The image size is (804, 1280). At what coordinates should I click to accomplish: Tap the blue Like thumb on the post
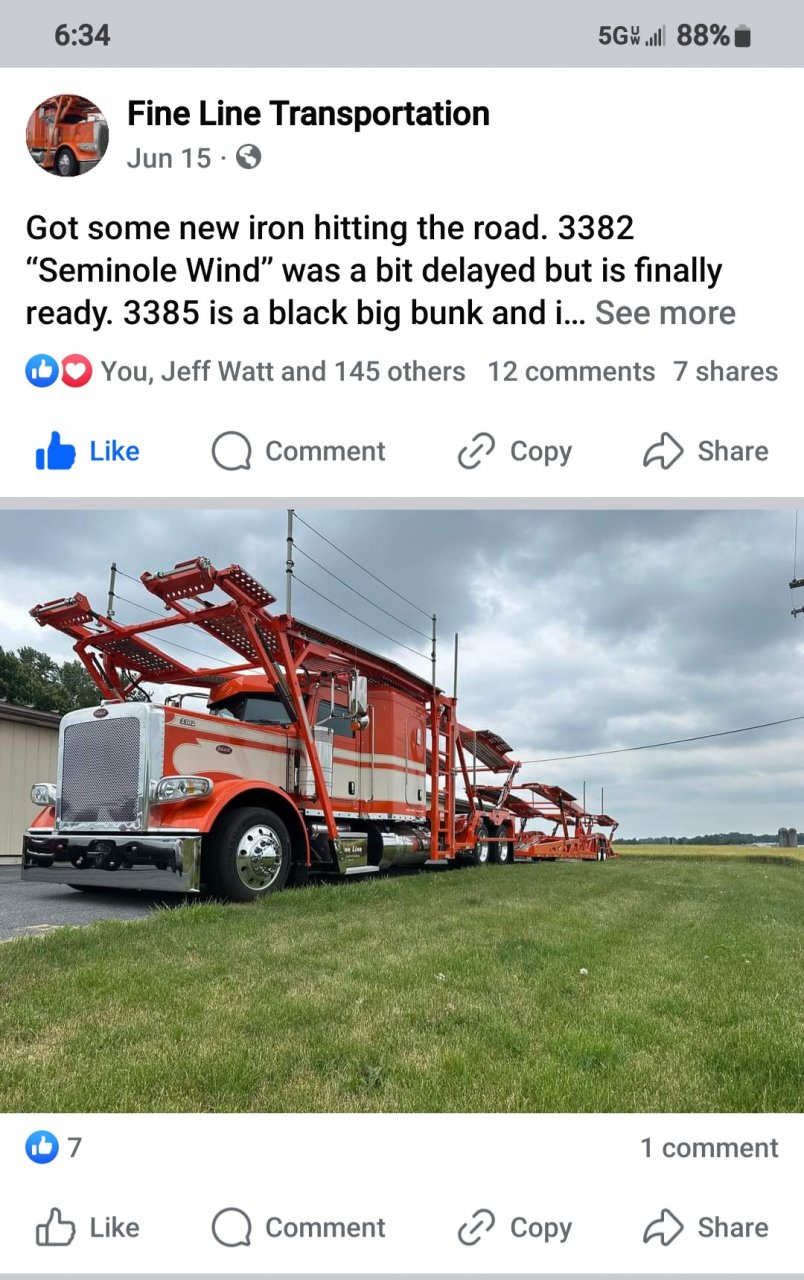55,452
